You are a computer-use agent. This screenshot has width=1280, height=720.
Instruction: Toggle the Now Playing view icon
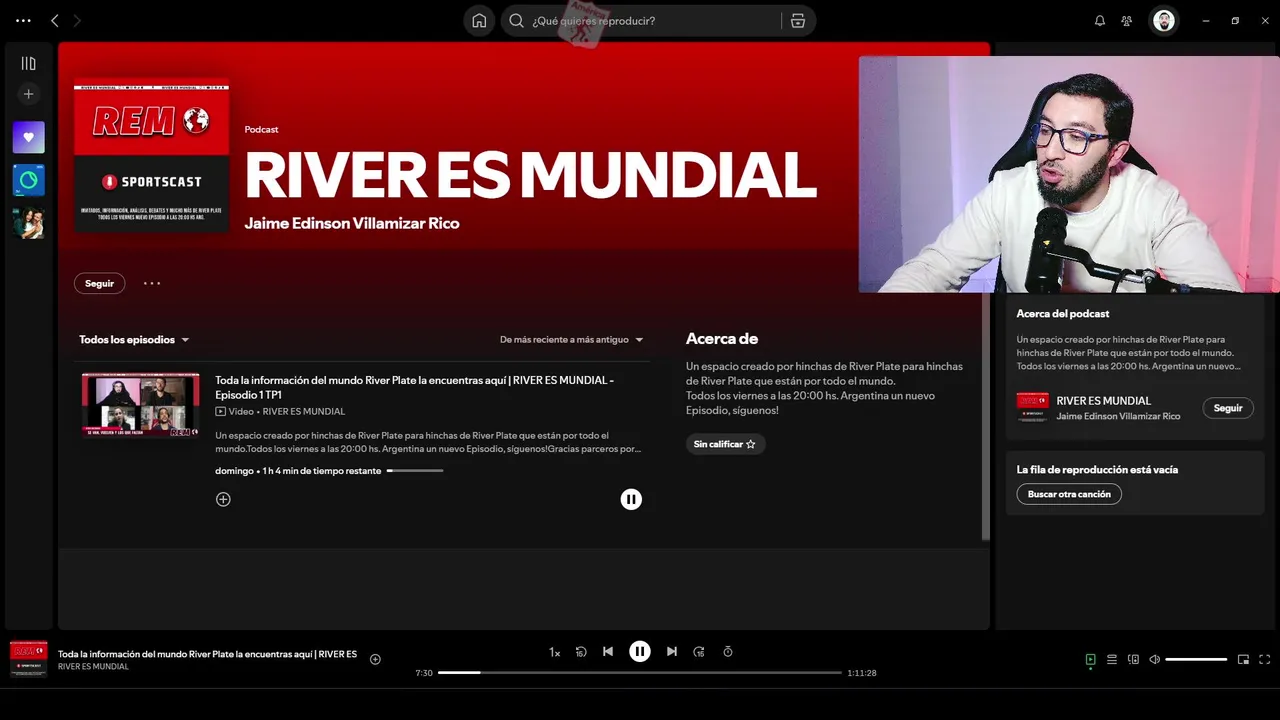(1091, 660)
